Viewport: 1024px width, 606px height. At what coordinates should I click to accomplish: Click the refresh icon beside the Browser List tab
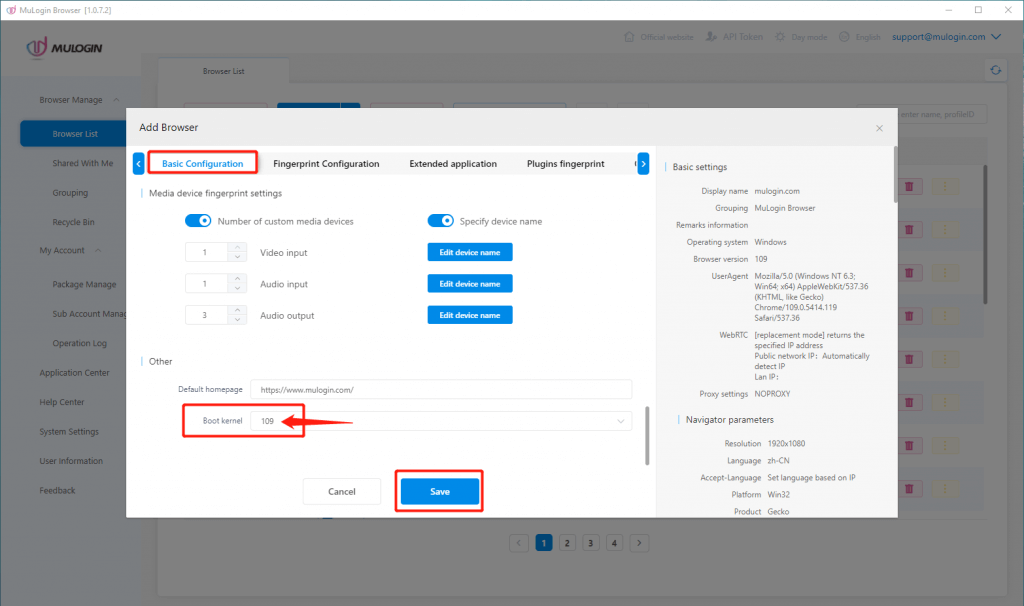[995, 70]
